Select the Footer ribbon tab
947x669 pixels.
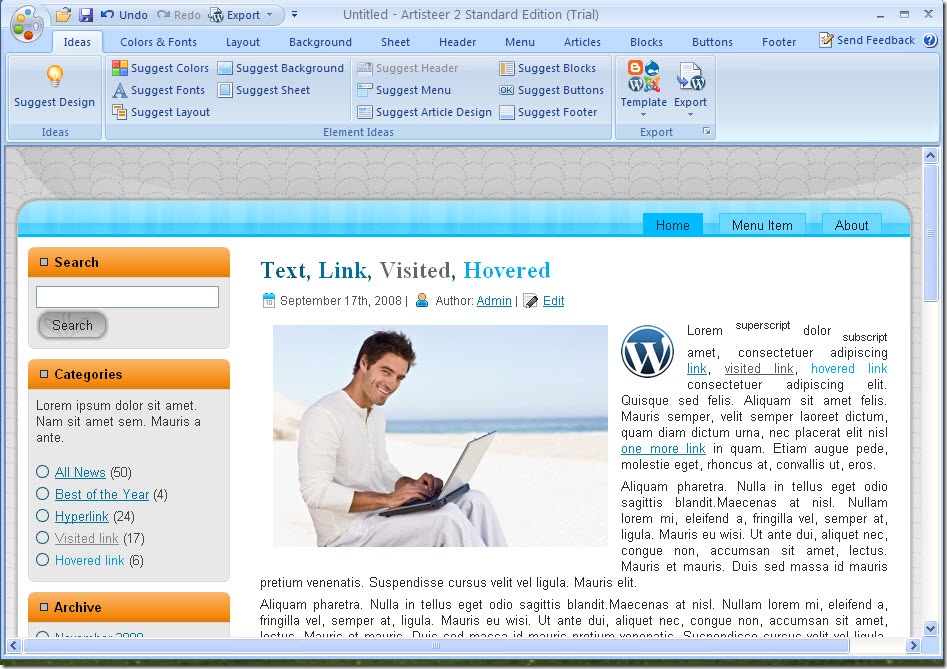click(778, 42)
